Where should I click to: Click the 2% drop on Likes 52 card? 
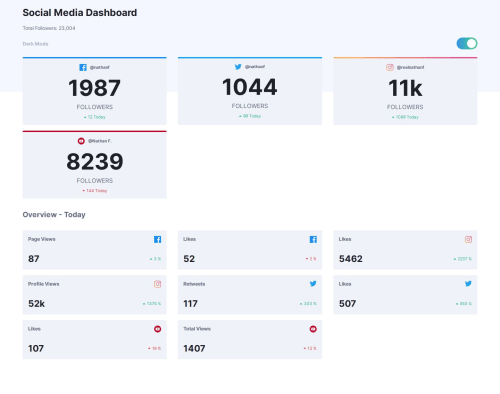coord(311,259)
